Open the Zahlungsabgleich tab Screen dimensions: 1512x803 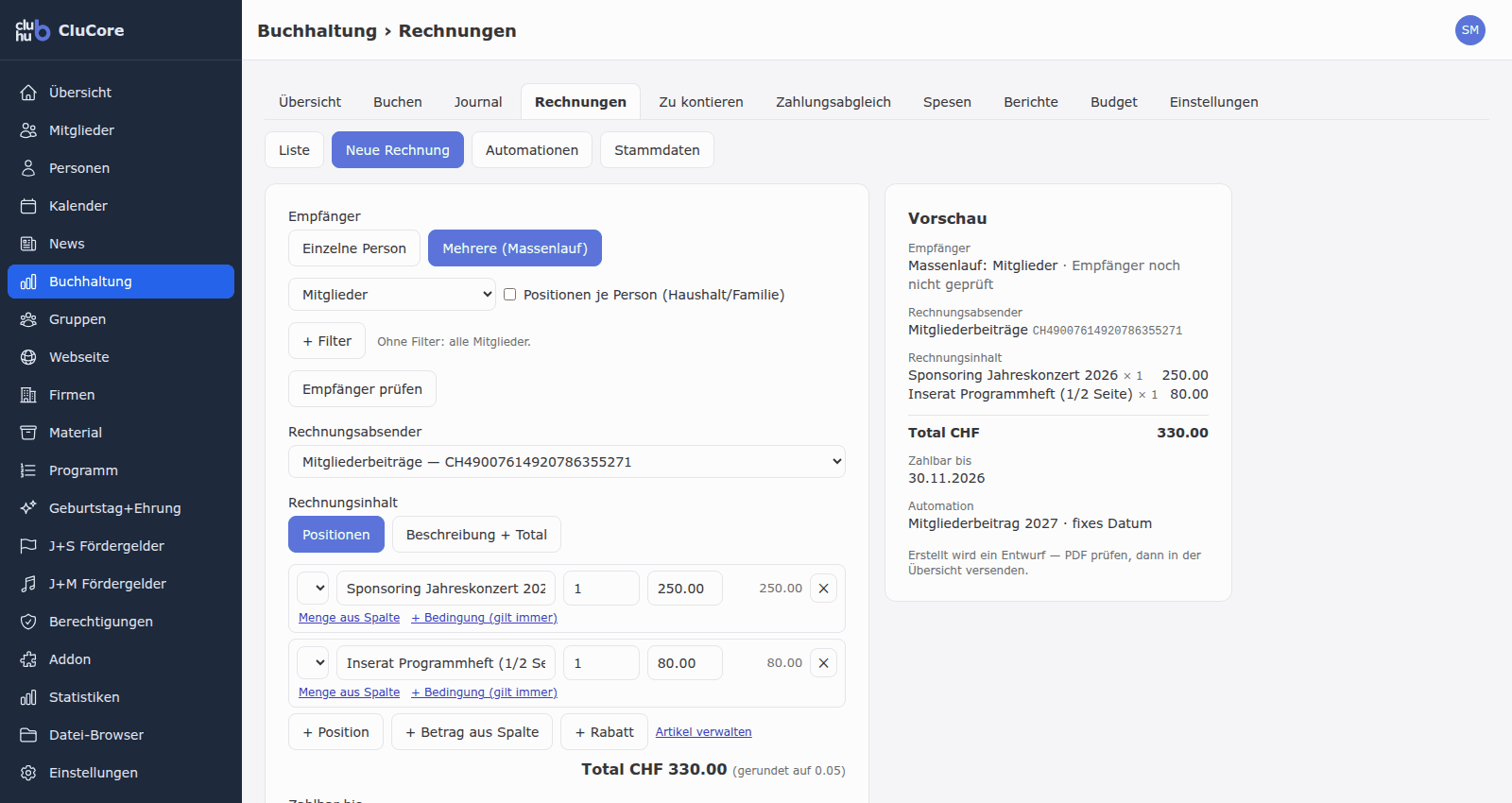(x=833, y=102)
